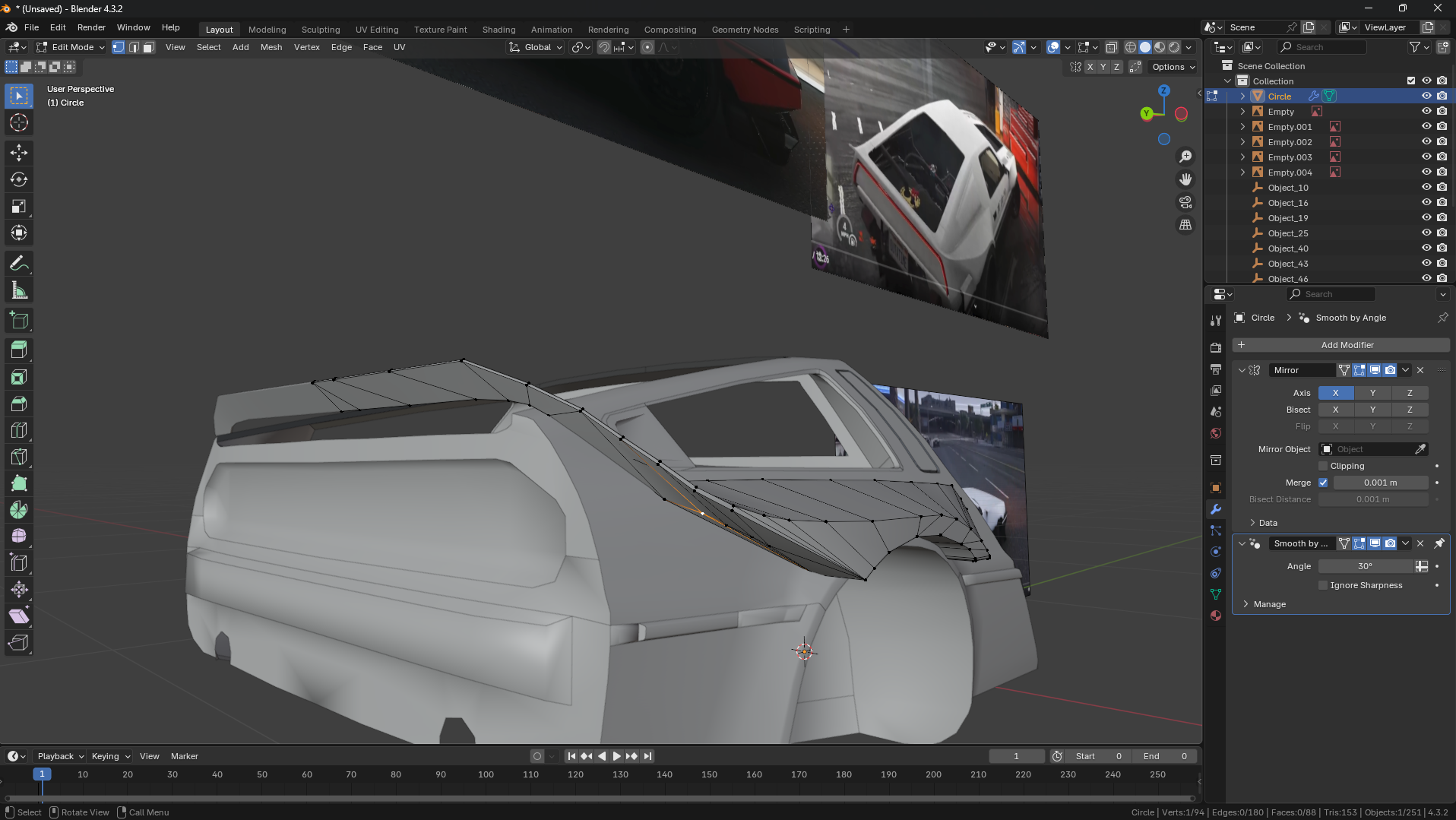Open the Mesh menu
Viewport: 1456px width, 820px height.
271,47
